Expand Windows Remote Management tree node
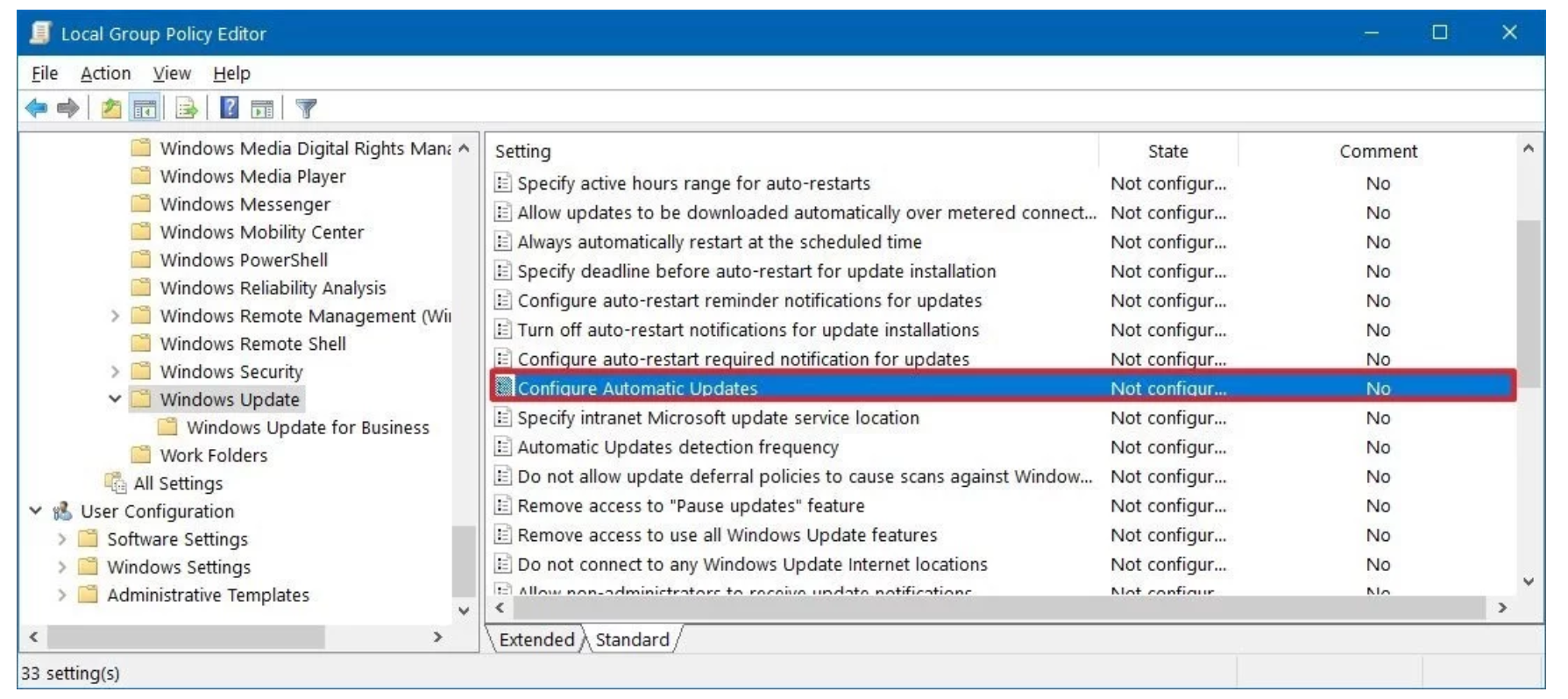Image resolution: width=1568 pixels, height=699 pixels. click(115, 316)
